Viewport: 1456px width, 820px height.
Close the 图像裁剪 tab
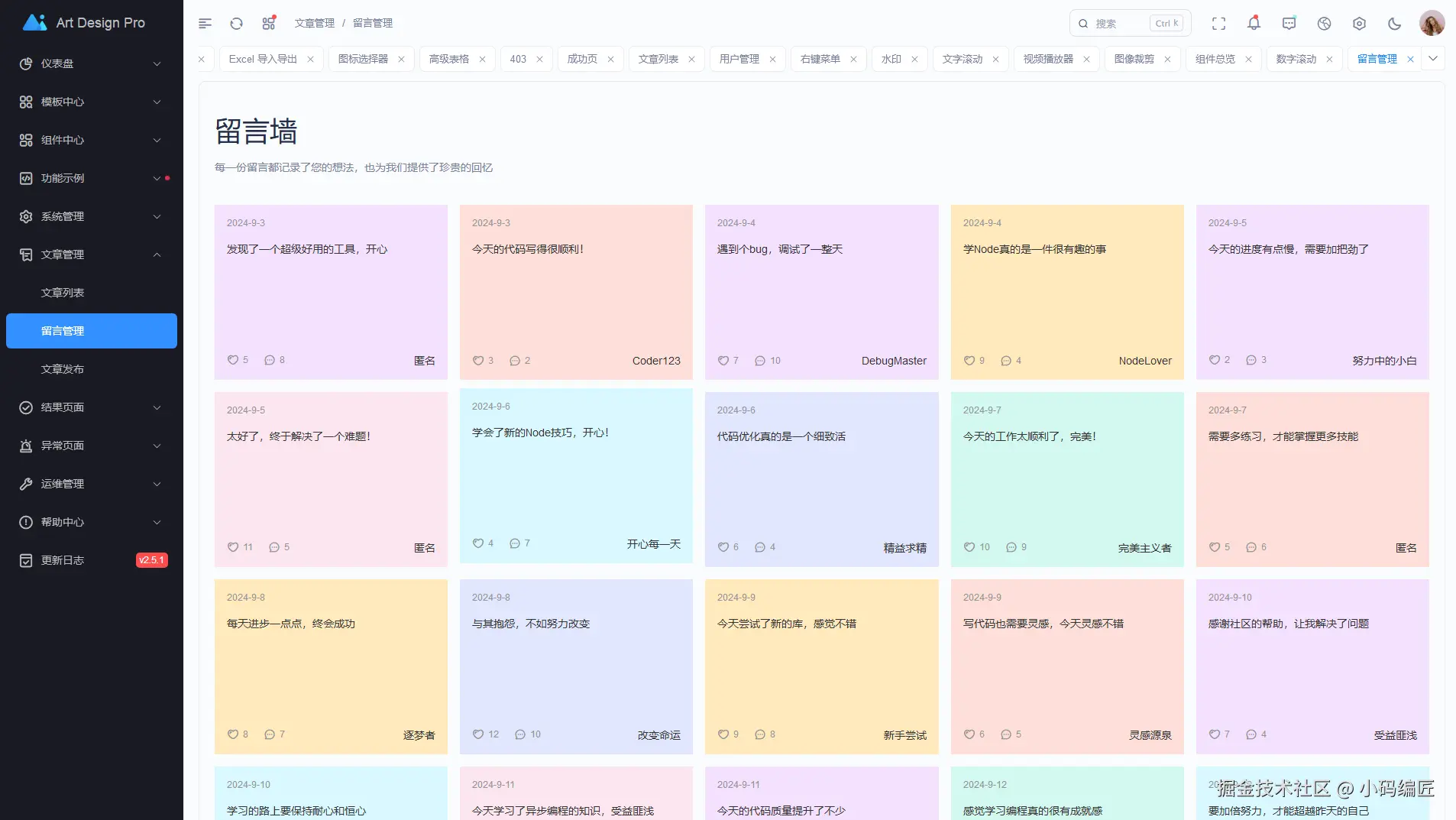(x=1167, y=59)
